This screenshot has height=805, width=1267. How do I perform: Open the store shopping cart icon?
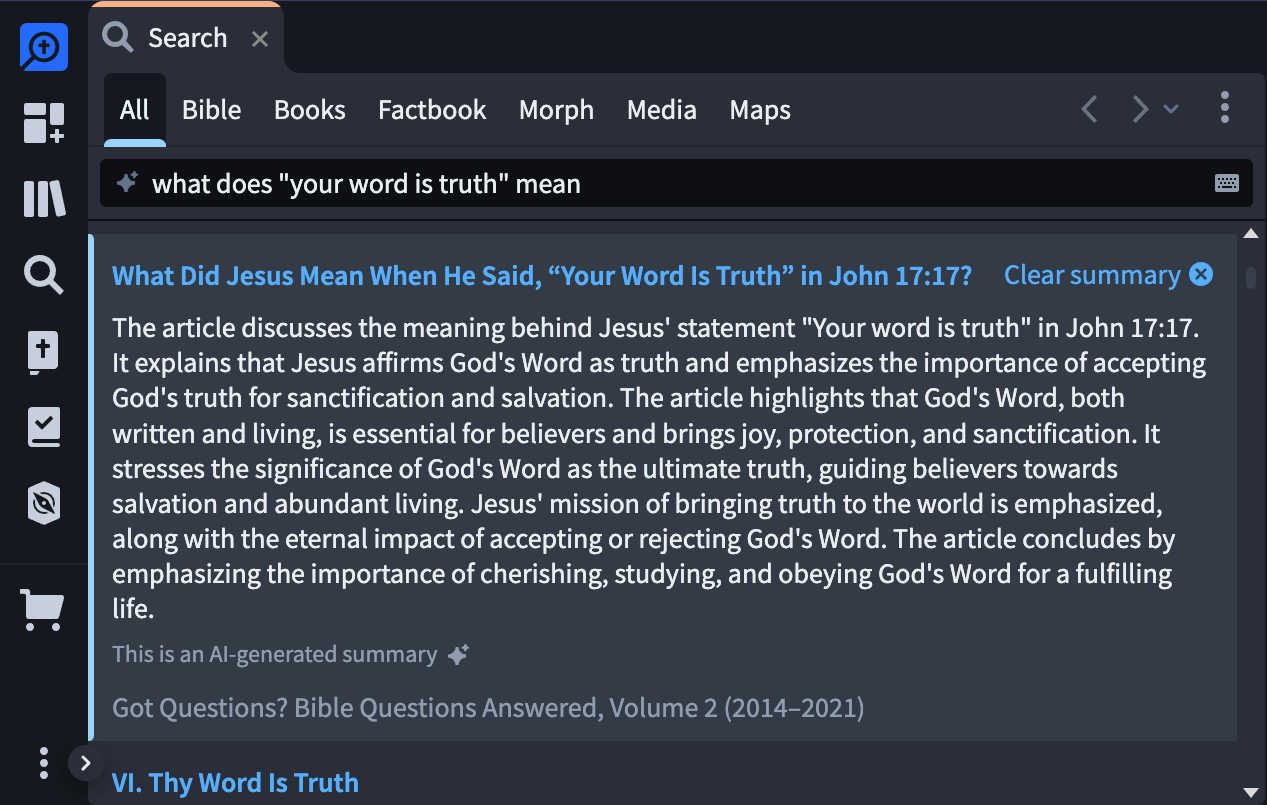pyautogui.click(x=43, y=609)
